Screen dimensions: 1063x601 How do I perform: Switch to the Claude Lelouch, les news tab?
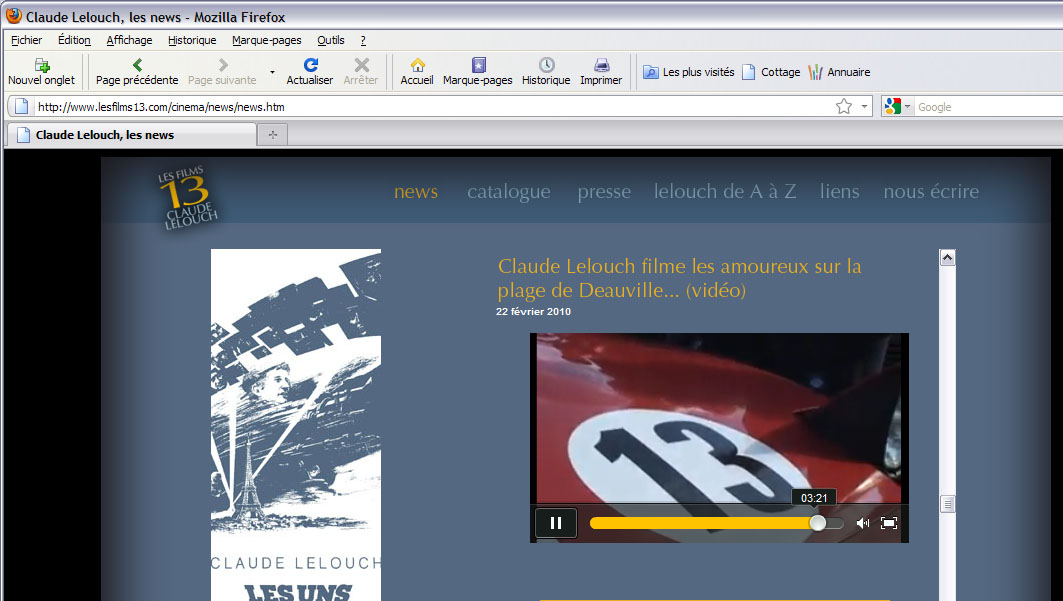click(x=131, y=135)
